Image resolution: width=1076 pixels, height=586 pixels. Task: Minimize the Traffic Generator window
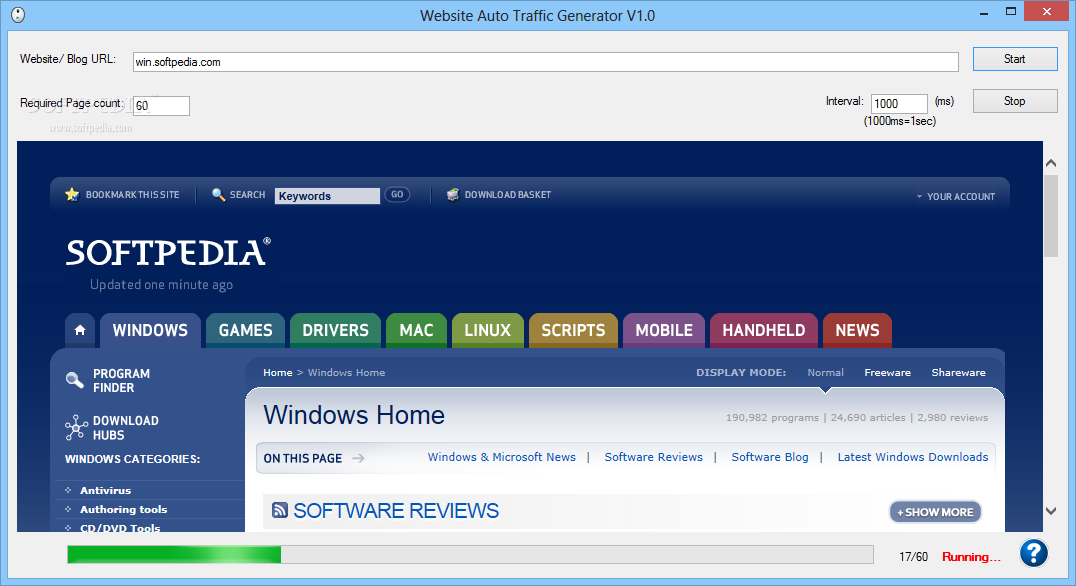[x=983, y=12]
